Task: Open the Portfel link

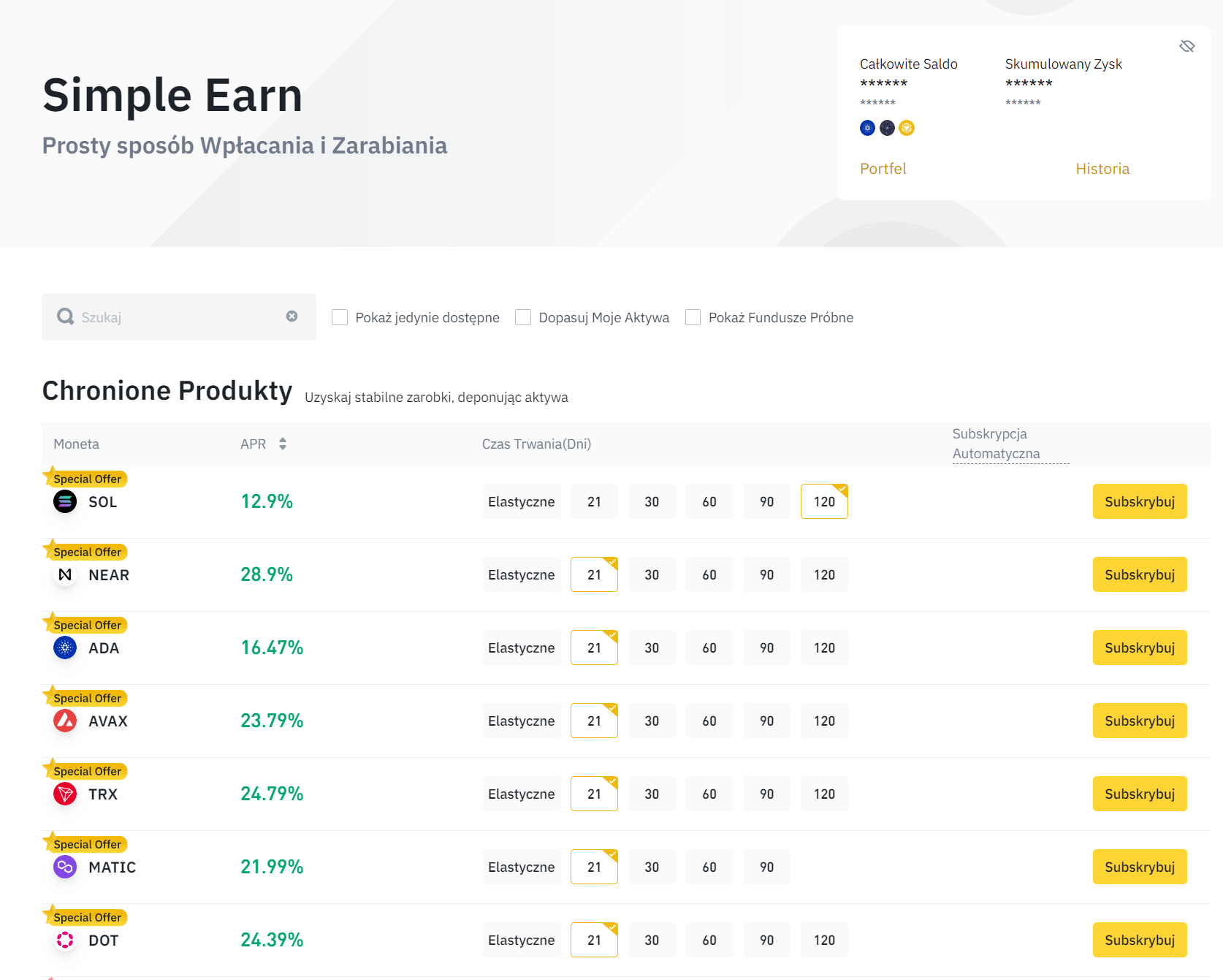Action: tap(883, 169)
